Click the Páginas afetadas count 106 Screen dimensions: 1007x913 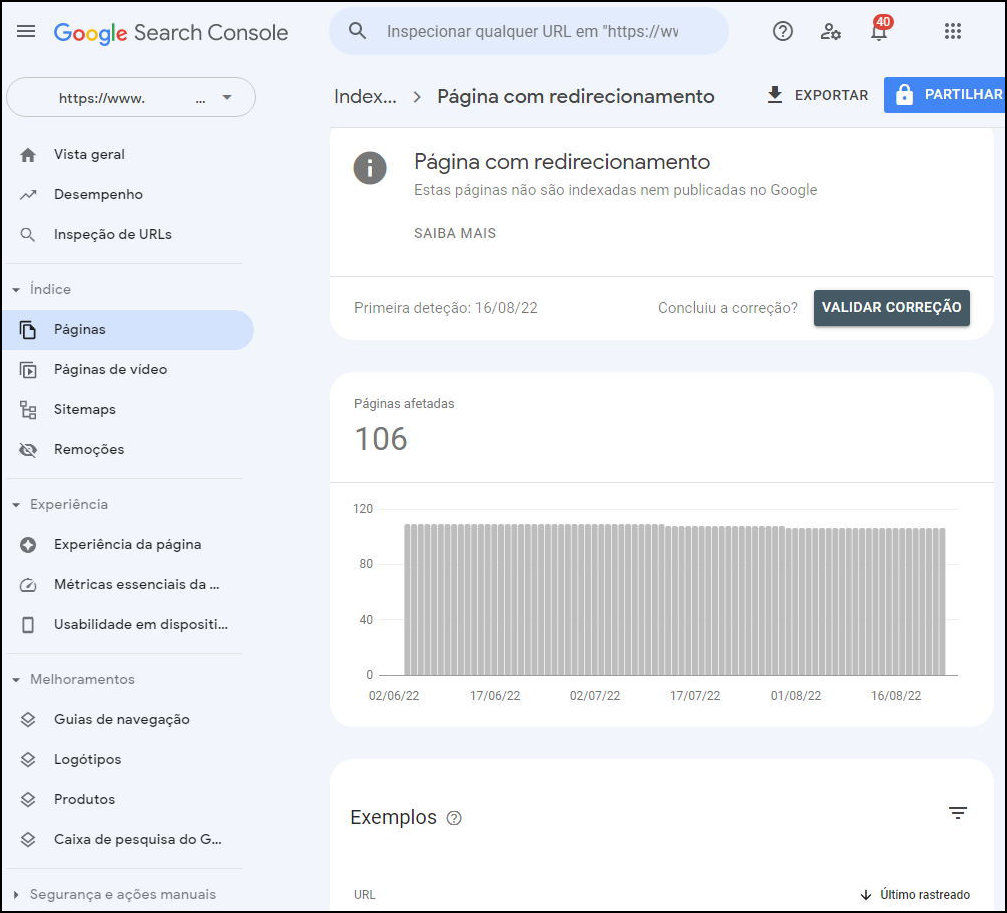tap(381, 439)
